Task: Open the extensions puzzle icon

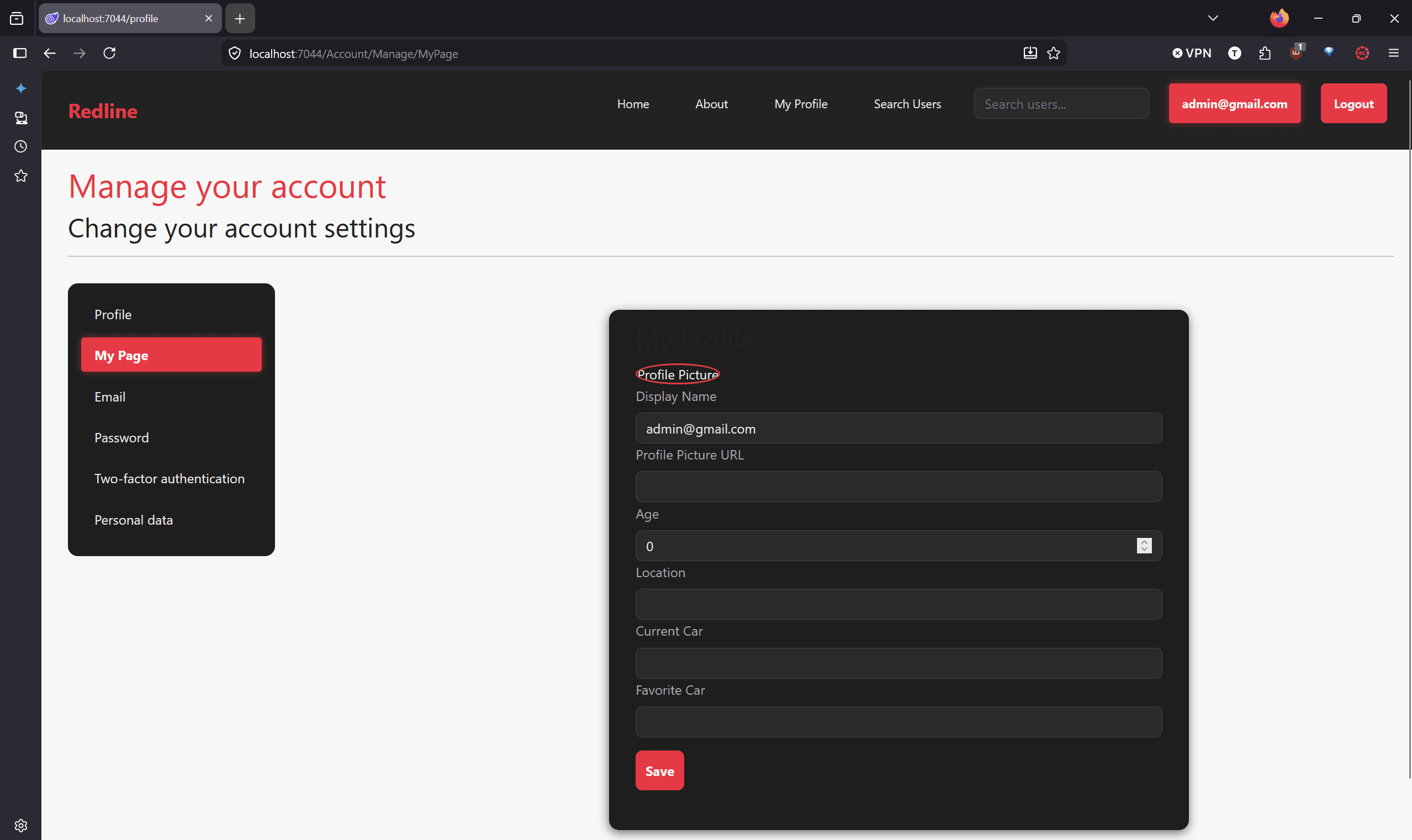Action: click(1265, 53)
